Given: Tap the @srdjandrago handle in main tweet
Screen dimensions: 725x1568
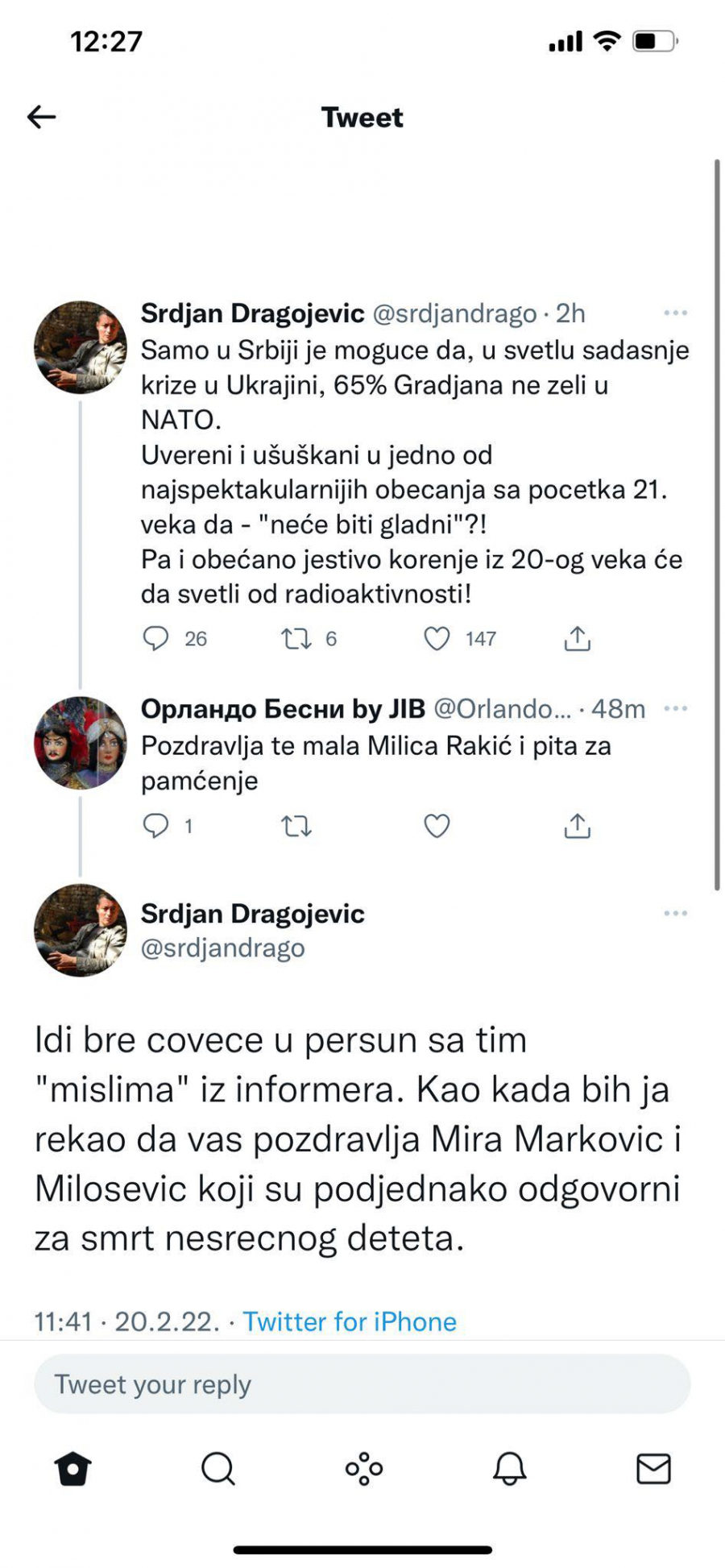Looking at the screenshot, I should tap(223, 948).
